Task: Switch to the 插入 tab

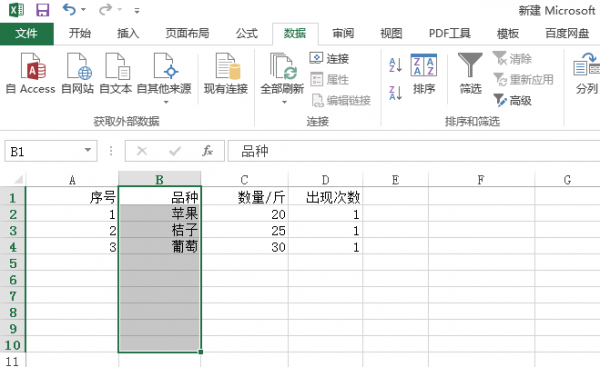Action: pyautogui.click(x=128, y=33)
